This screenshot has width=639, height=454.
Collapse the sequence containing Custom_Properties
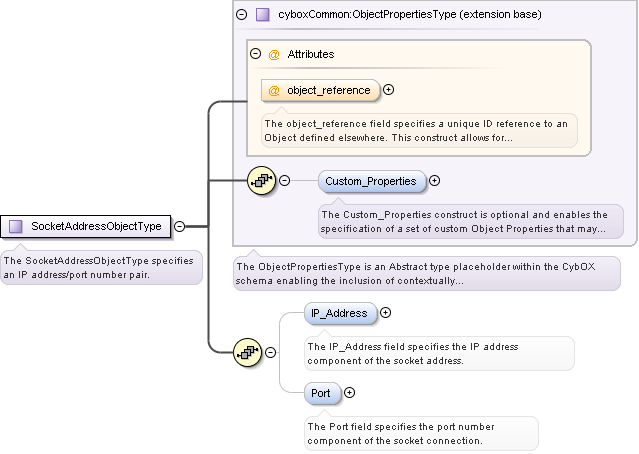284,181
